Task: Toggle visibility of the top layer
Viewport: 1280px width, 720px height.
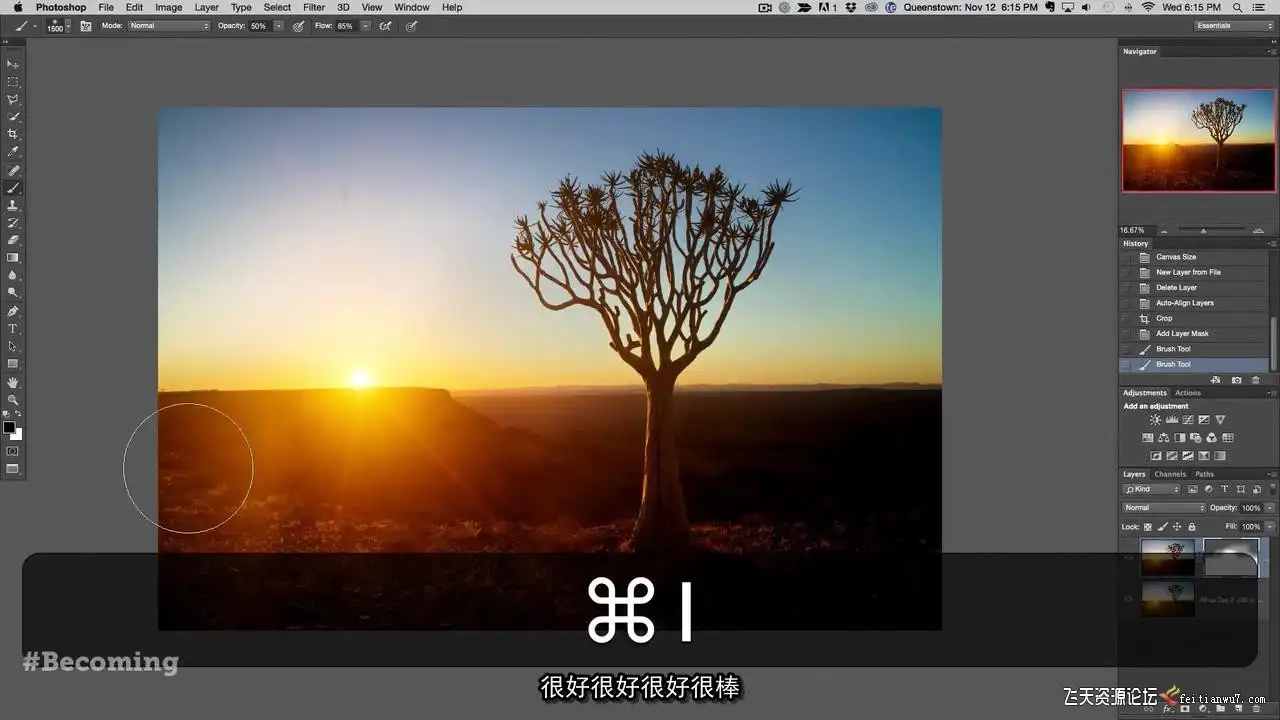Action: coord(1129,558)
